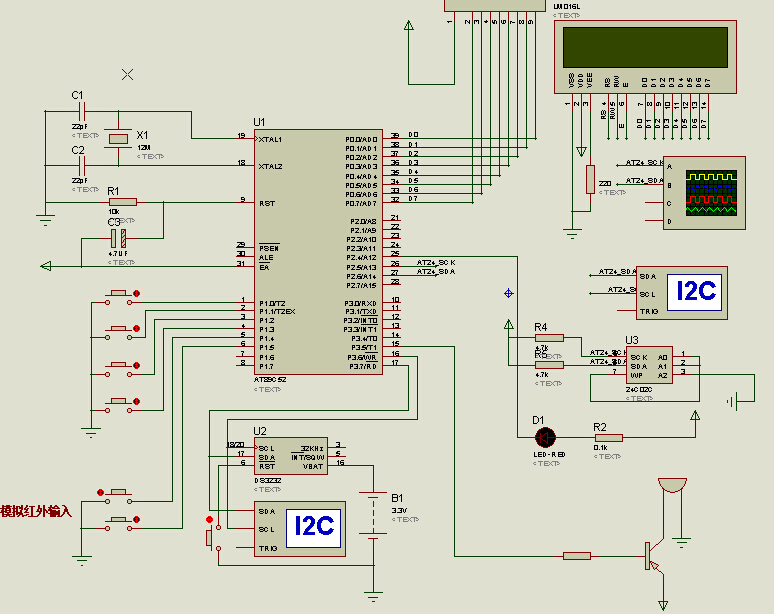
Task: Select the B1 3.3V battery
Action: tap(374, 513)
